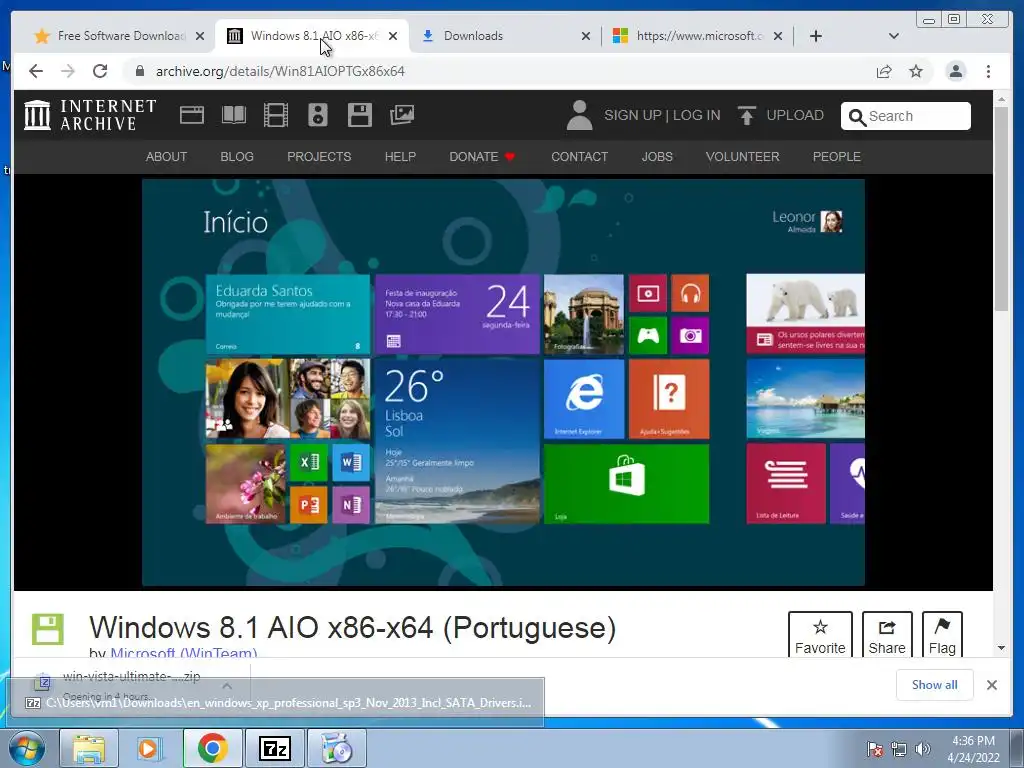Open the VOLUNTEER menu item
The image size is (1024, 768).
coord(743,157)
